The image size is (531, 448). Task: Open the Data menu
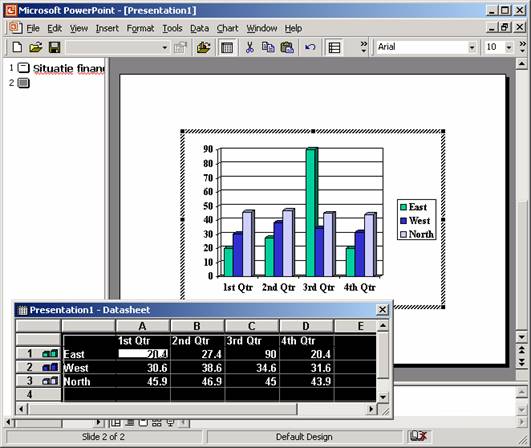[x=199, y=28]
